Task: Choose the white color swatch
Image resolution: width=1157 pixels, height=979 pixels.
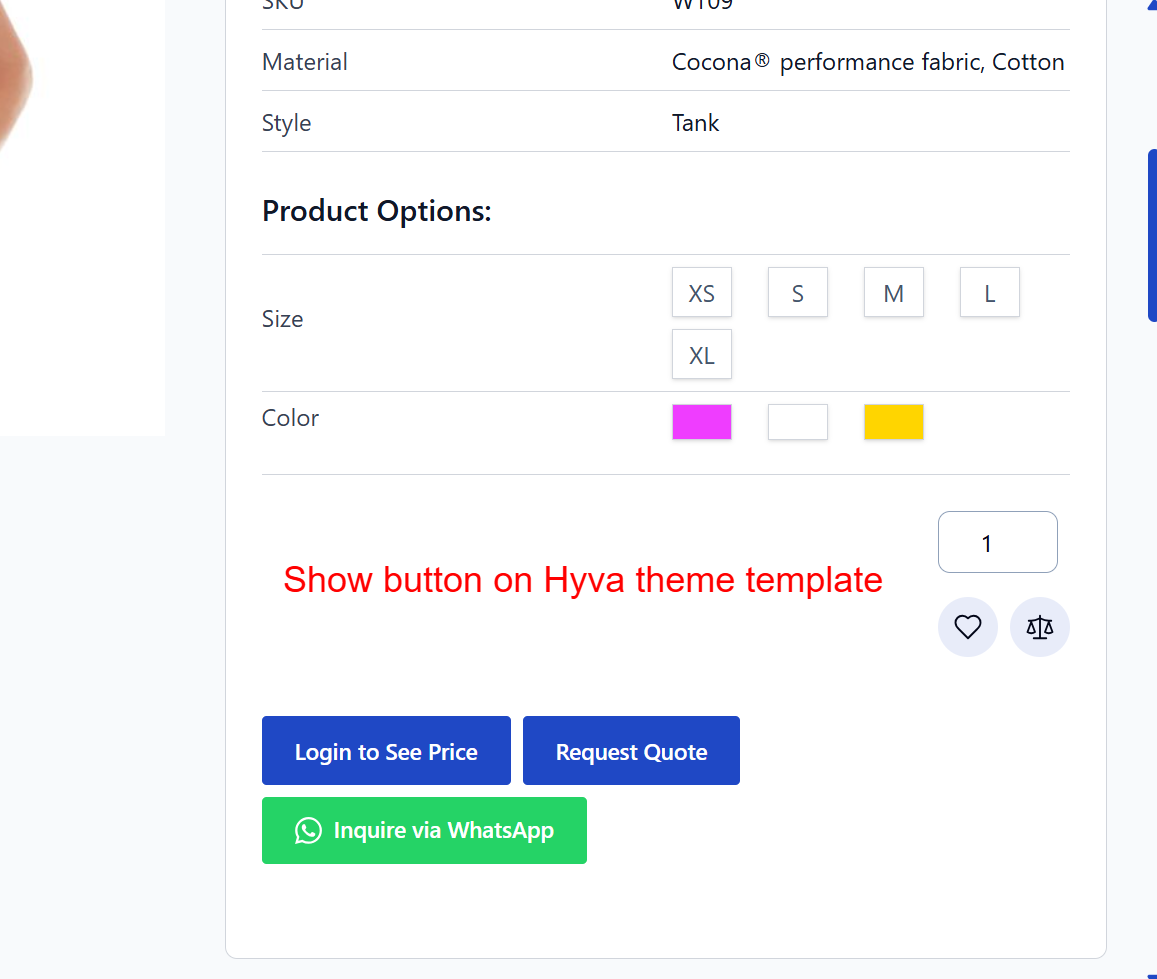Action: [x=797, y=422]
